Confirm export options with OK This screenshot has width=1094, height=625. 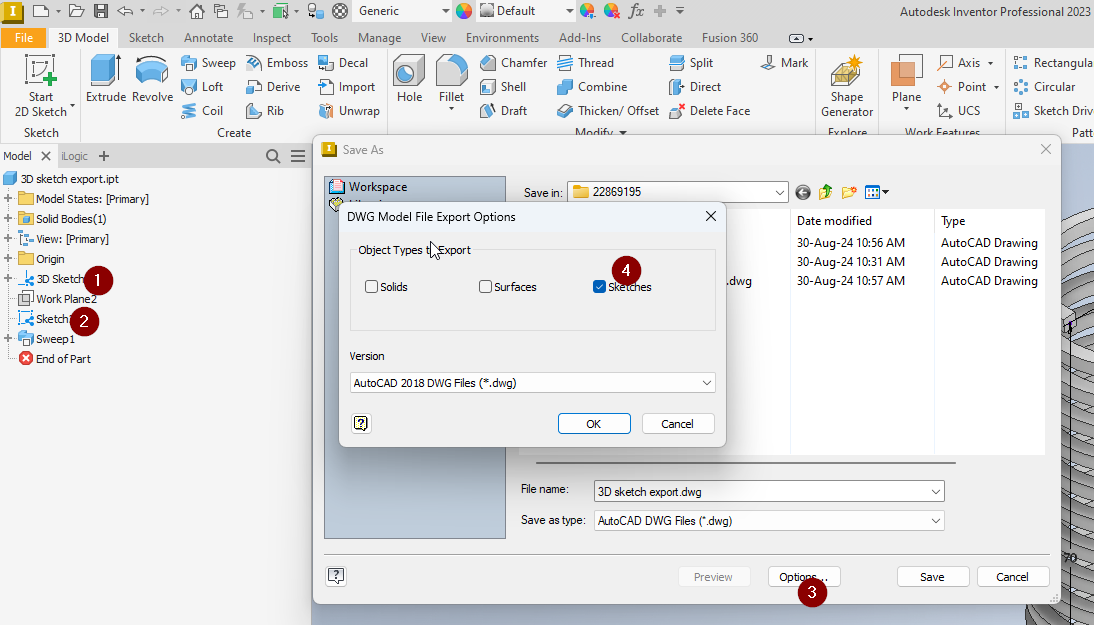(x=594, y=423)
